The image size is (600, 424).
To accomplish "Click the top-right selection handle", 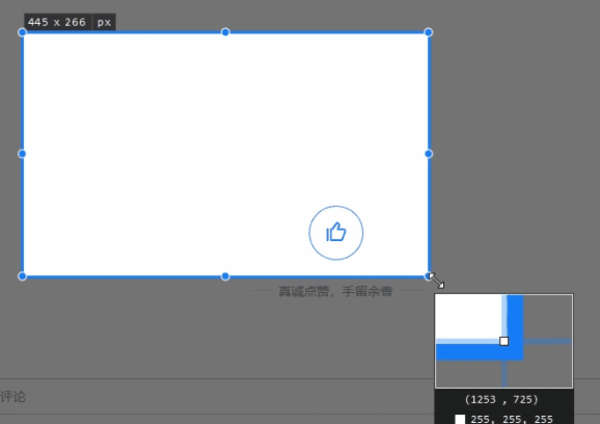I will 429,32.
